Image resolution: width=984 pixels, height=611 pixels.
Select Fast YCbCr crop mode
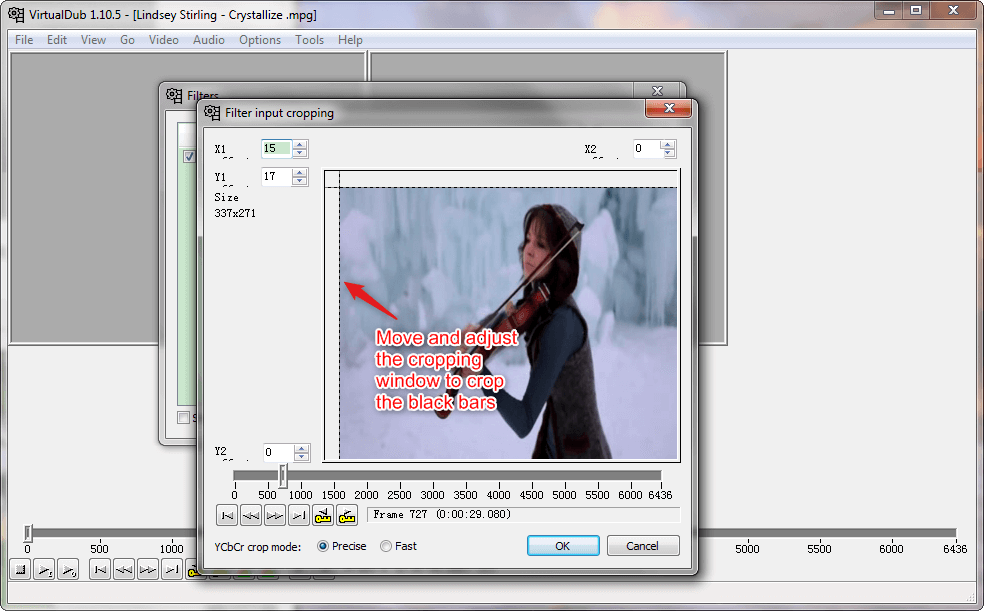click(x=386, y=546)
